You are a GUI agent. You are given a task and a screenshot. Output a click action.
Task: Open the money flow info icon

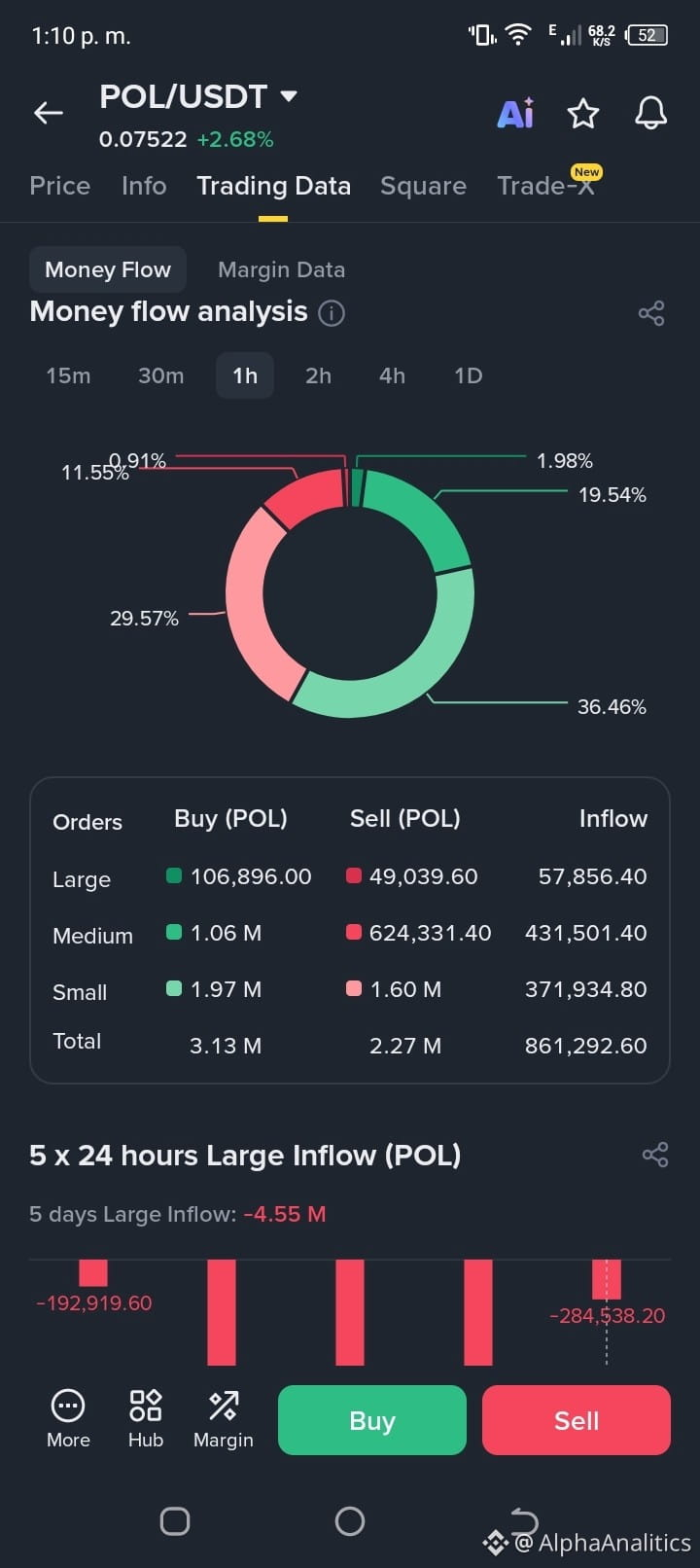click(332, 313)
